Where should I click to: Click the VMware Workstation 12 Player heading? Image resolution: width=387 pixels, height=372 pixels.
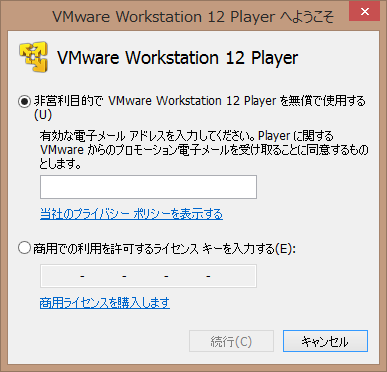point(178,58)
